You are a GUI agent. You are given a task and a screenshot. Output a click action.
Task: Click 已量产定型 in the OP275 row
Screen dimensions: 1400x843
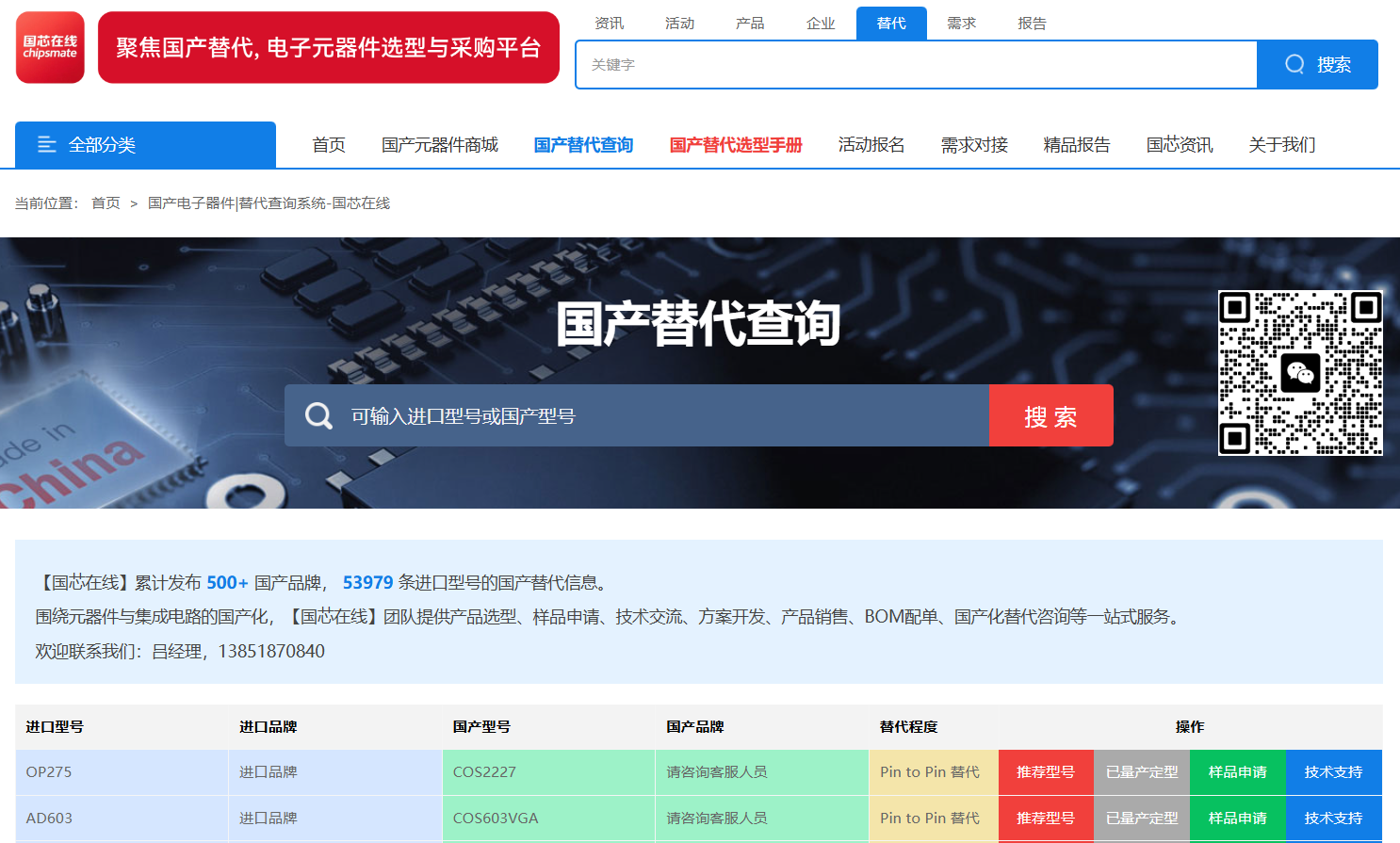pos(1142,772)
